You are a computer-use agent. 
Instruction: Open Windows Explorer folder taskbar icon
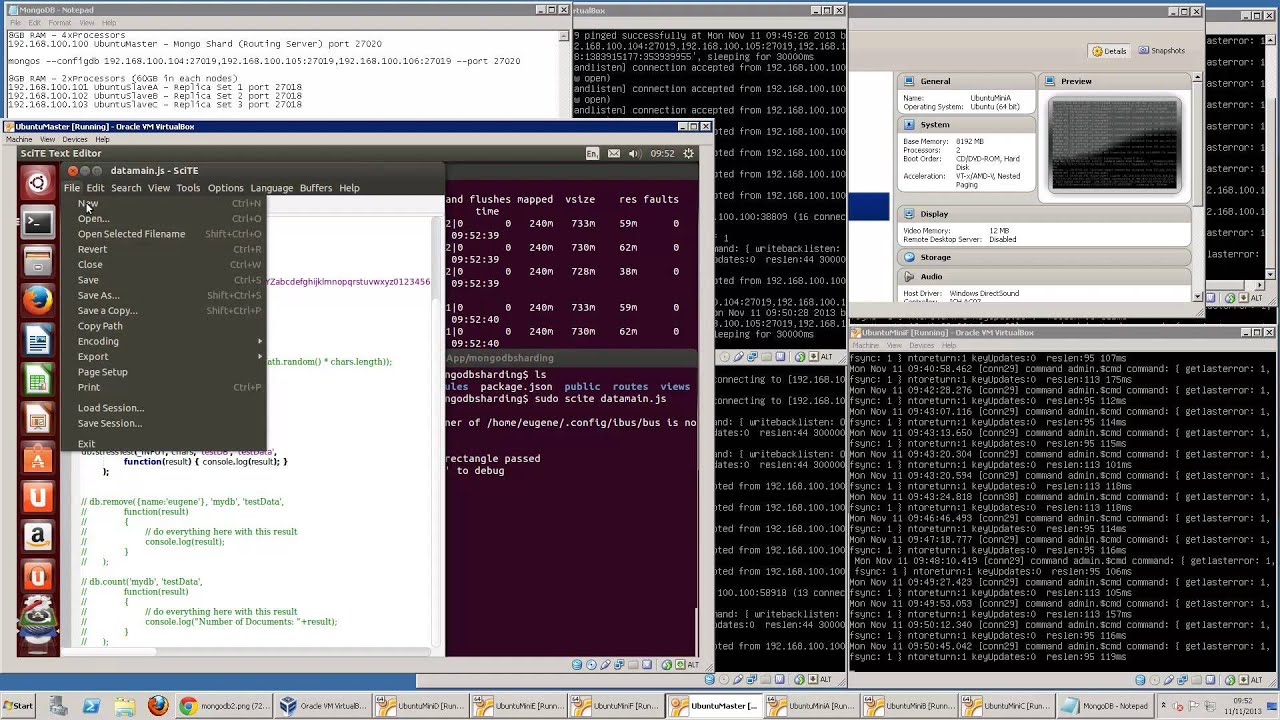(x=125, y=706)
